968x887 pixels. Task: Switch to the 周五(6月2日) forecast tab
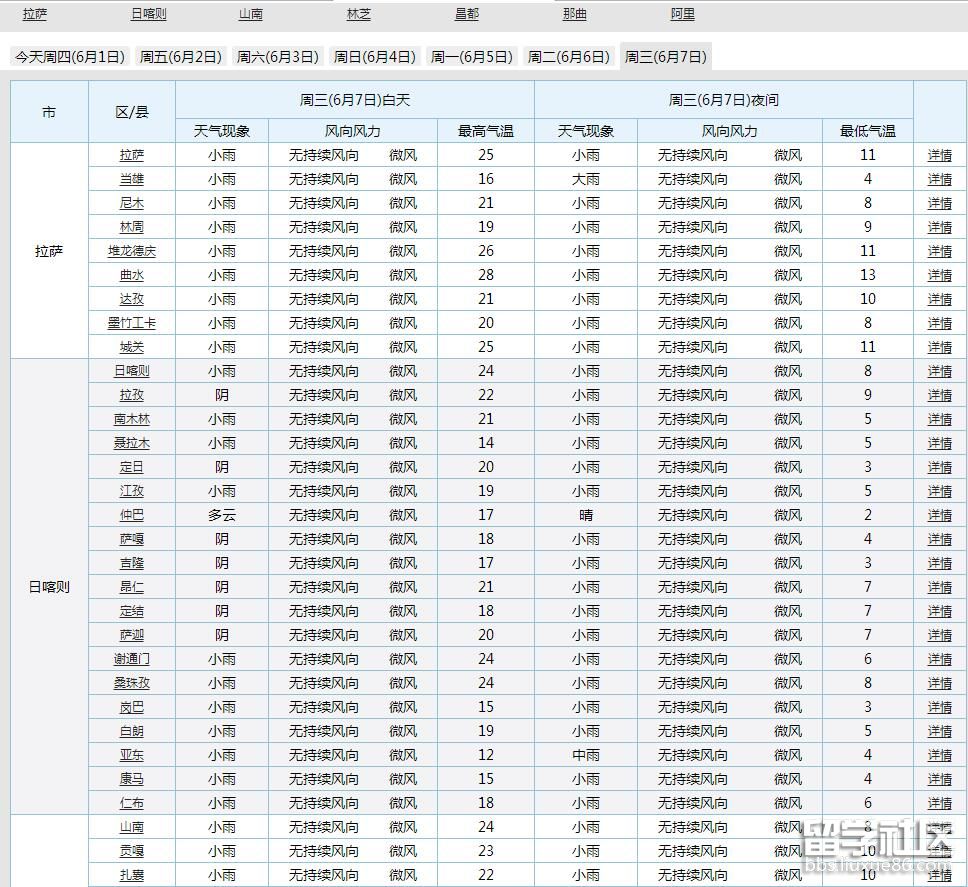coord(179,57)
